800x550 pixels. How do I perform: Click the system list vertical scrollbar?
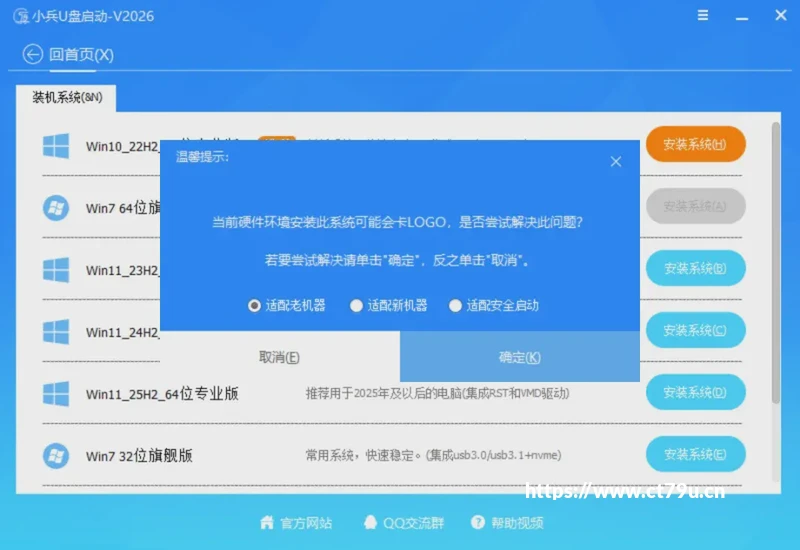pyautogui.click(x=776, y=263)
